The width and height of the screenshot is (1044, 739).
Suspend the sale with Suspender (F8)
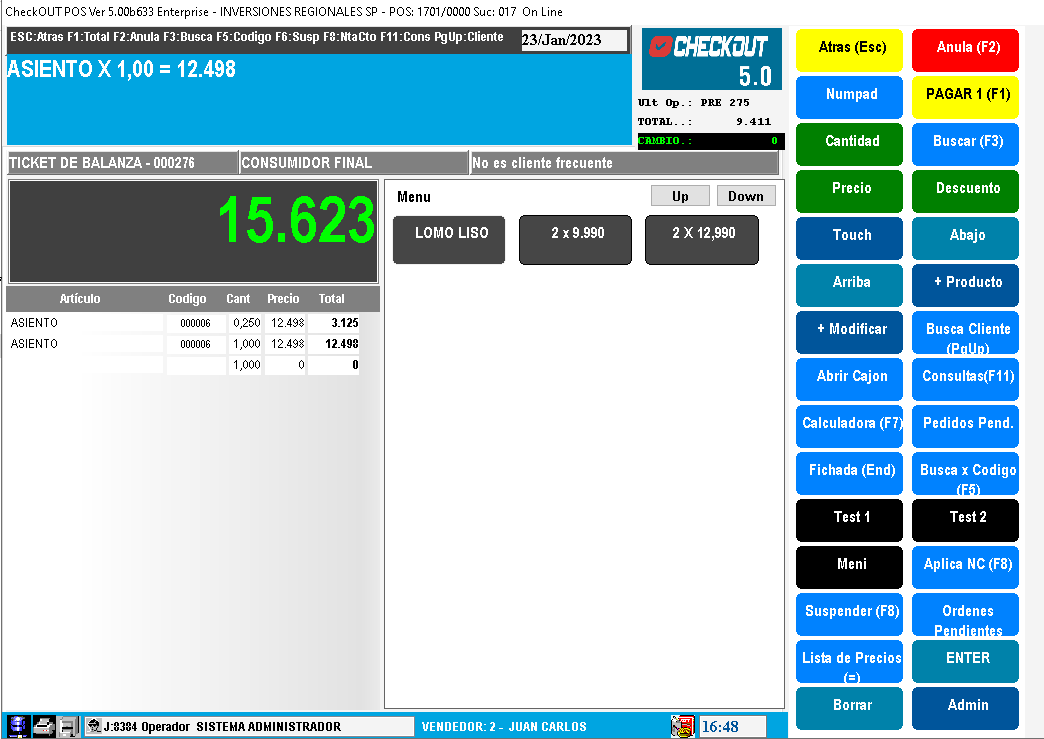pos(850,613)
